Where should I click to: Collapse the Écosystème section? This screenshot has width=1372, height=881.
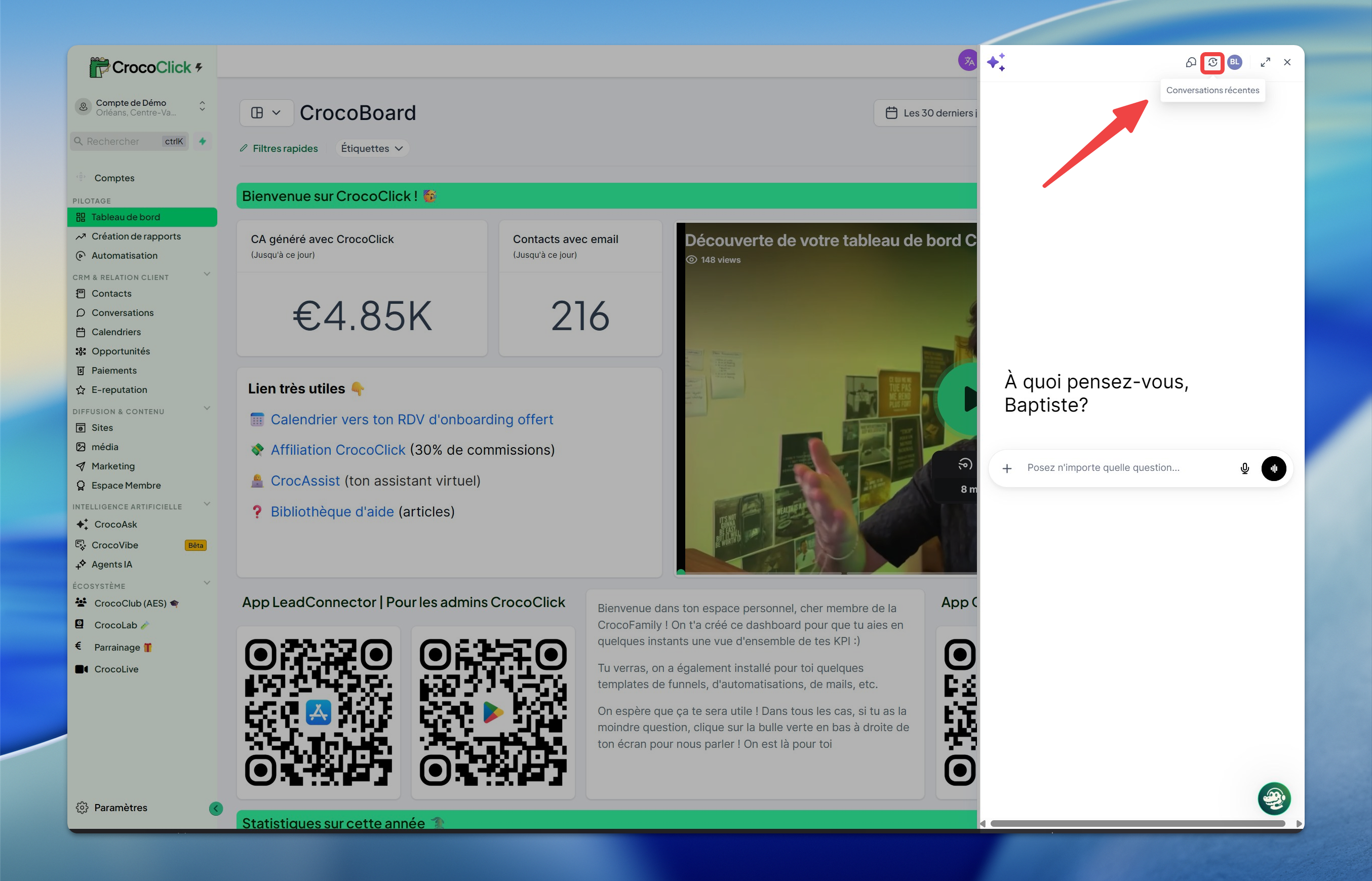pos(207,582)
